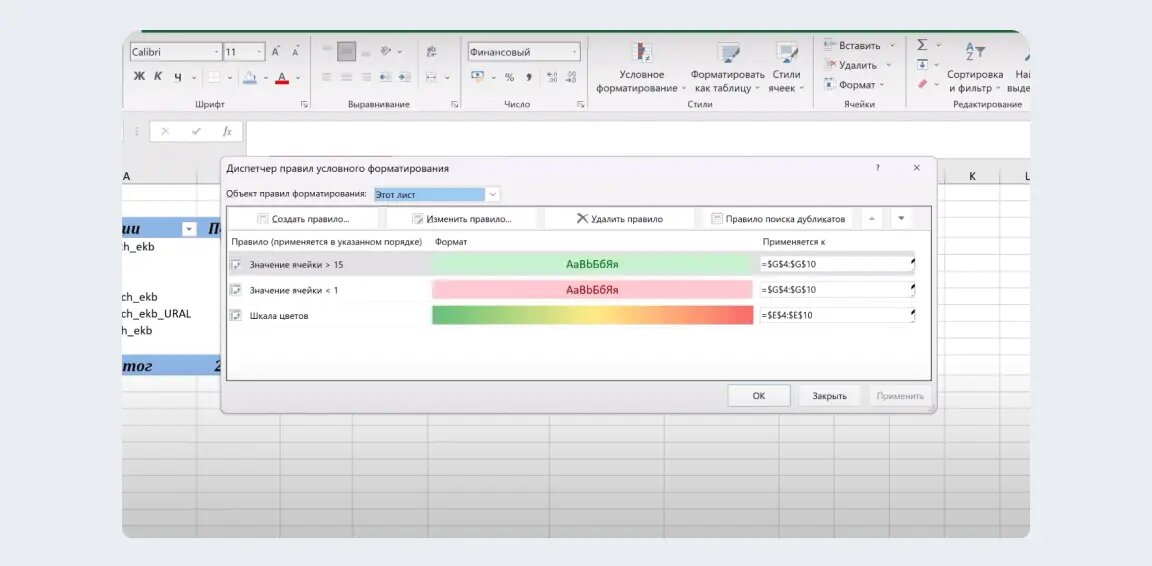Apply the fill color bucket

pyautogui.click(x=250, y=77)
